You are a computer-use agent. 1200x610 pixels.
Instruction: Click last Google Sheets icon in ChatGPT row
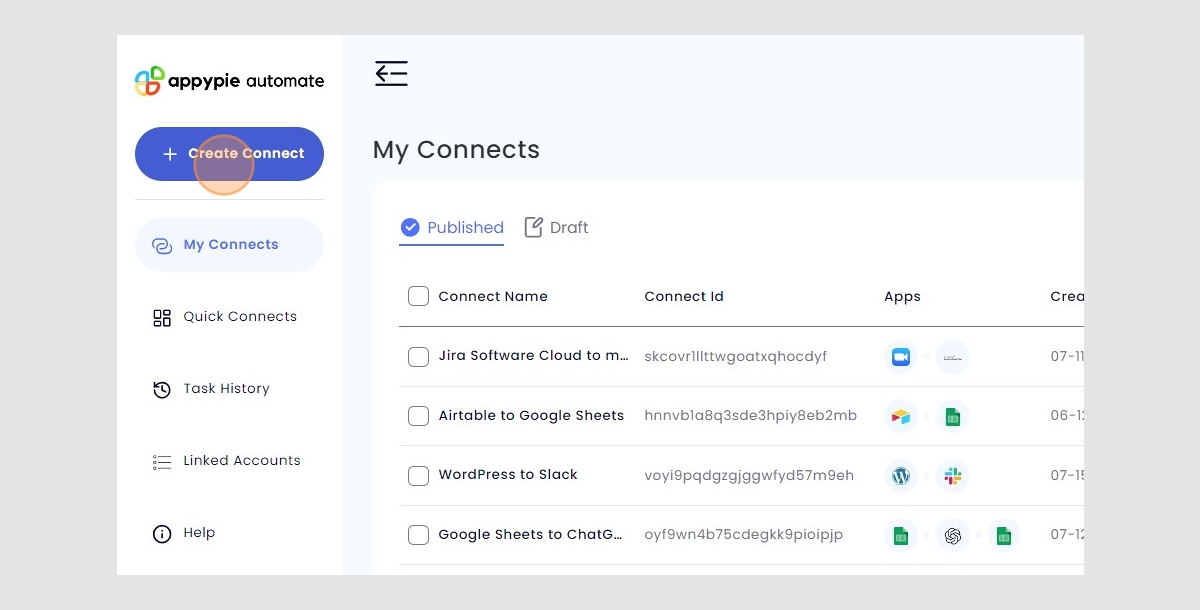coord(1004,536)
